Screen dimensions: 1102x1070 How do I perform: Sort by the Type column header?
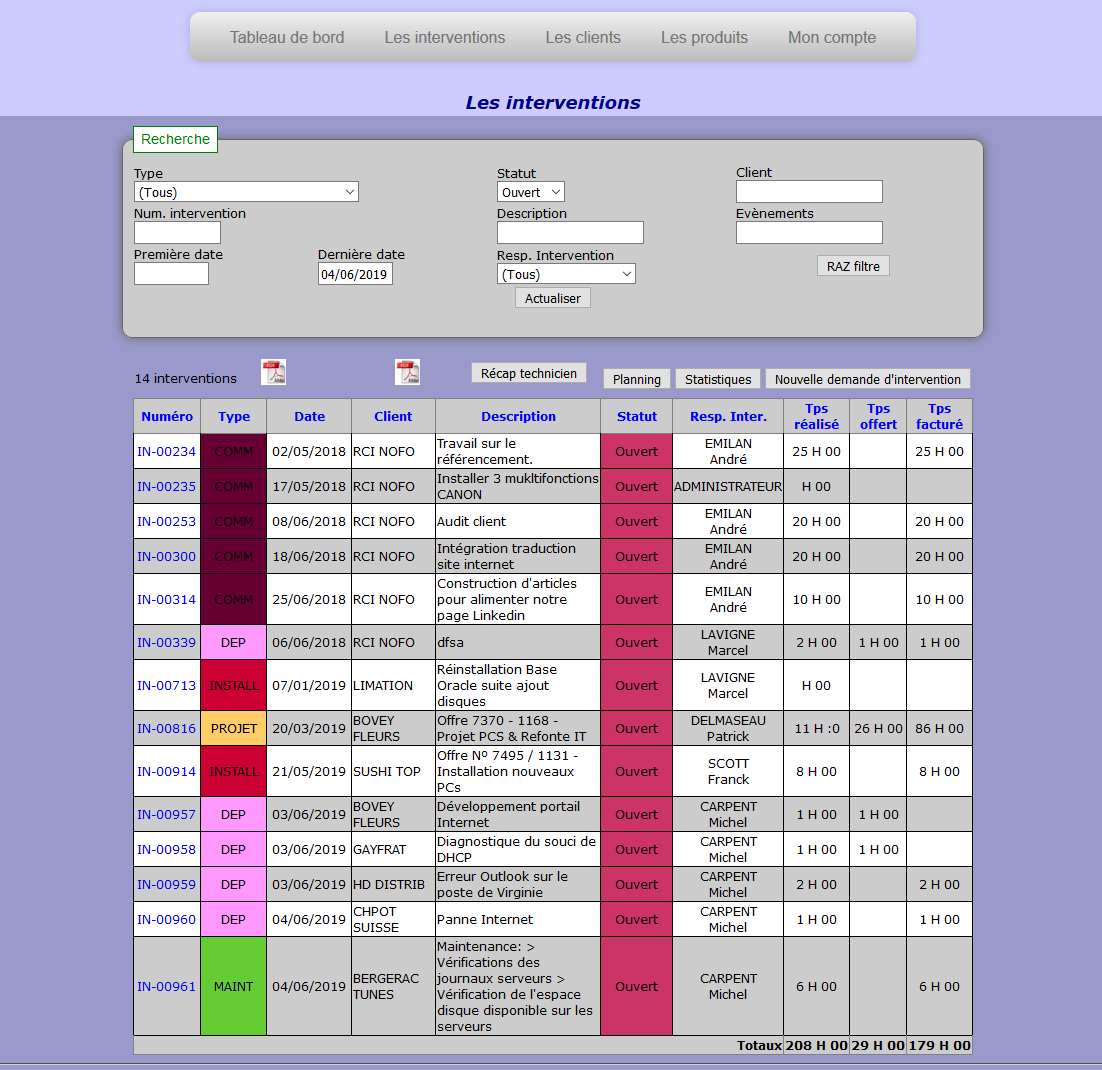[234, 416]
